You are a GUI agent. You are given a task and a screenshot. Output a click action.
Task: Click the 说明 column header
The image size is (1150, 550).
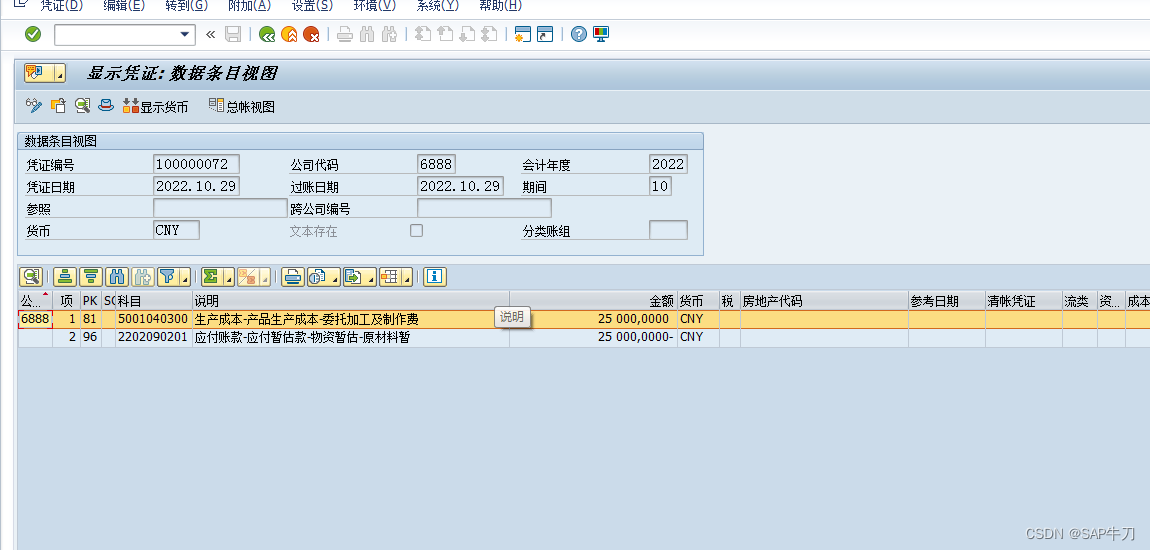pos(350,301)
